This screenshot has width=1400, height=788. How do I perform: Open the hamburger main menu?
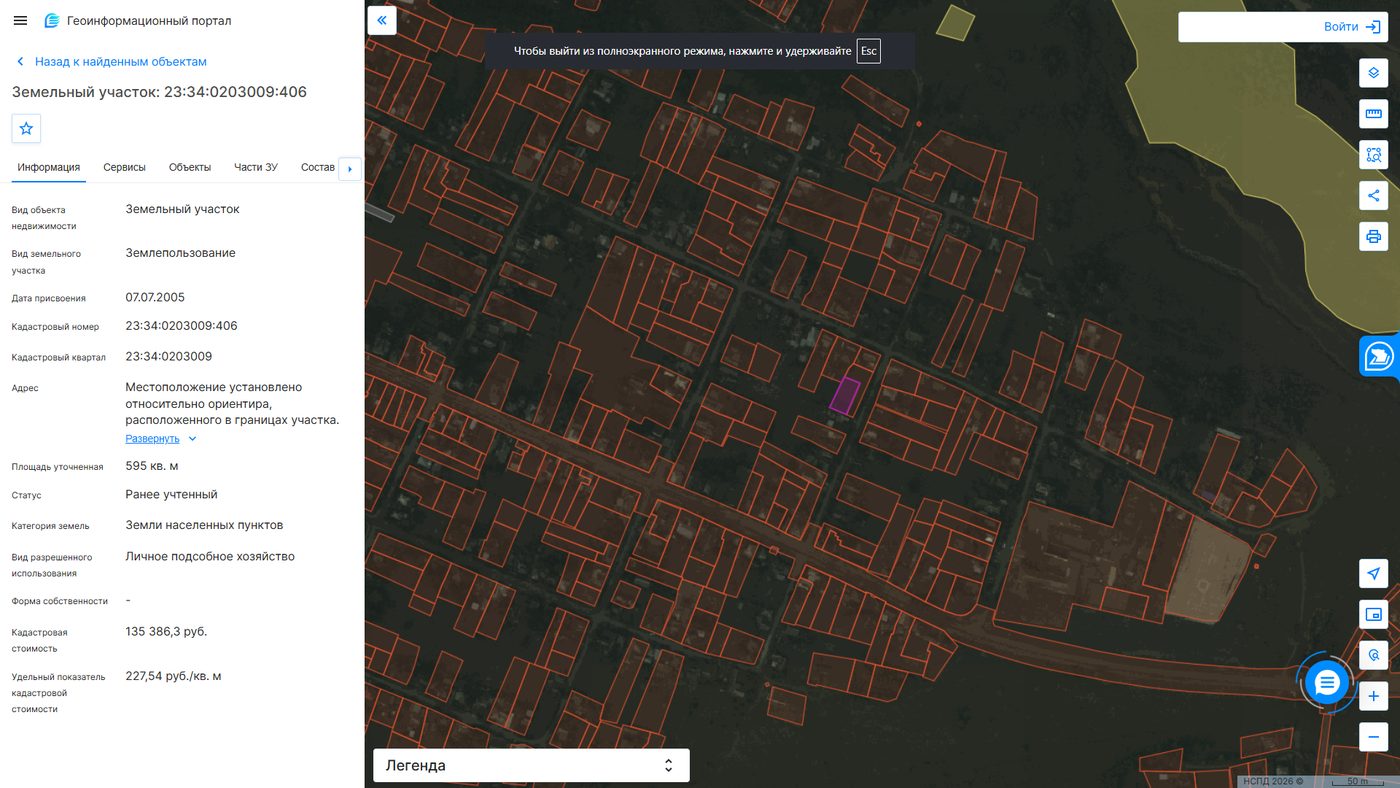coord(20,20)
